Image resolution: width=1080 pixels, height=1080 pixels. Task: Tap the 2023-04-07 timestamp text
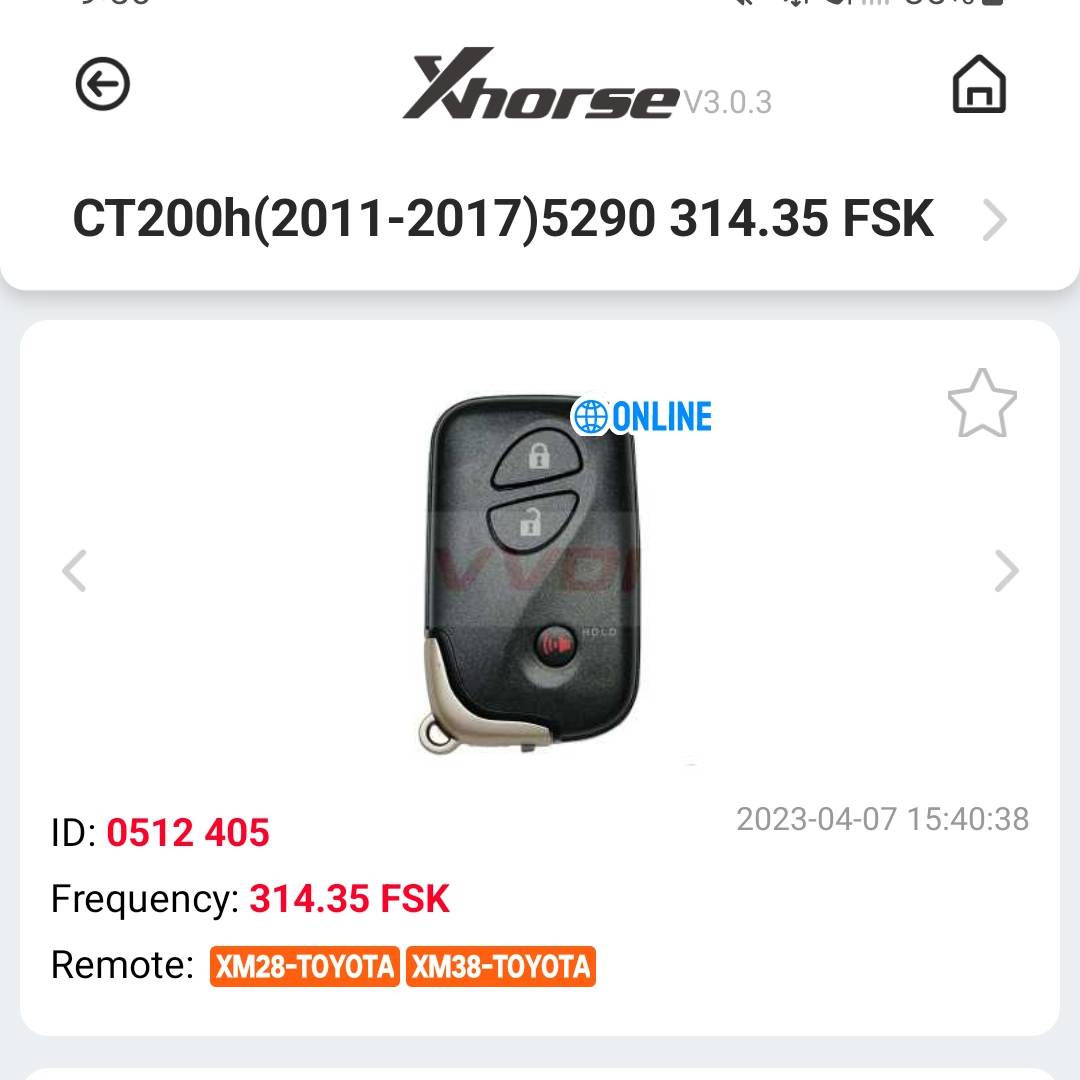pyautogui.click(x=882, y=819)
